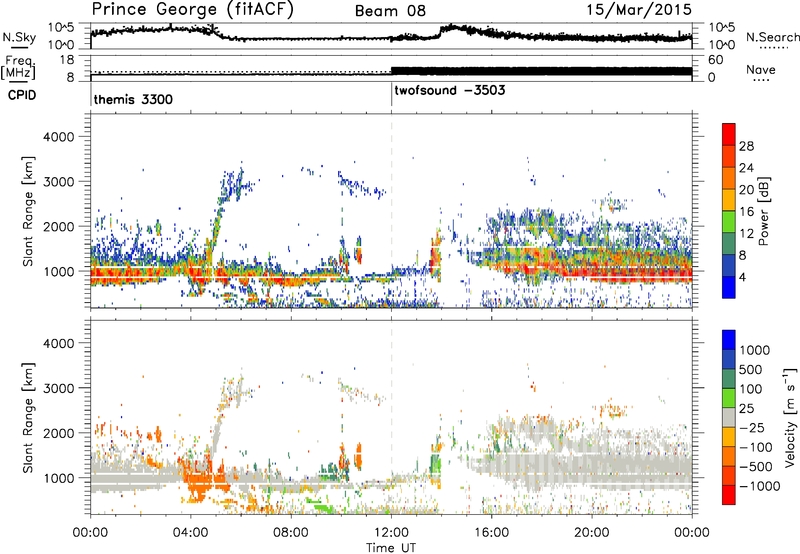
Task: Pick the light green segment of Velocity color bar
Action: 729,398
